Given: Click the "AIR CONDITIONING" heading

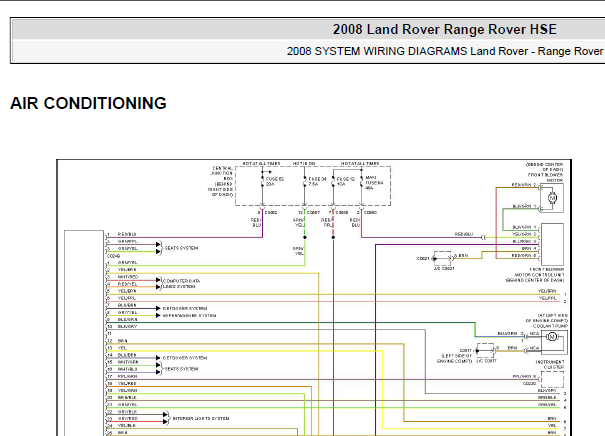Looking at the screenshot, I should pyautogui.click(x=88, y=103).
